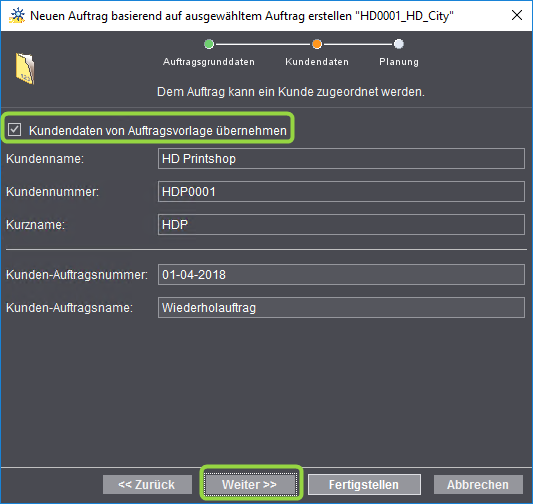Image resolution: width=533 pixels, height=504 pixels.
Task: Click the Kurzname field with HDP
Action: coord(341,224)
